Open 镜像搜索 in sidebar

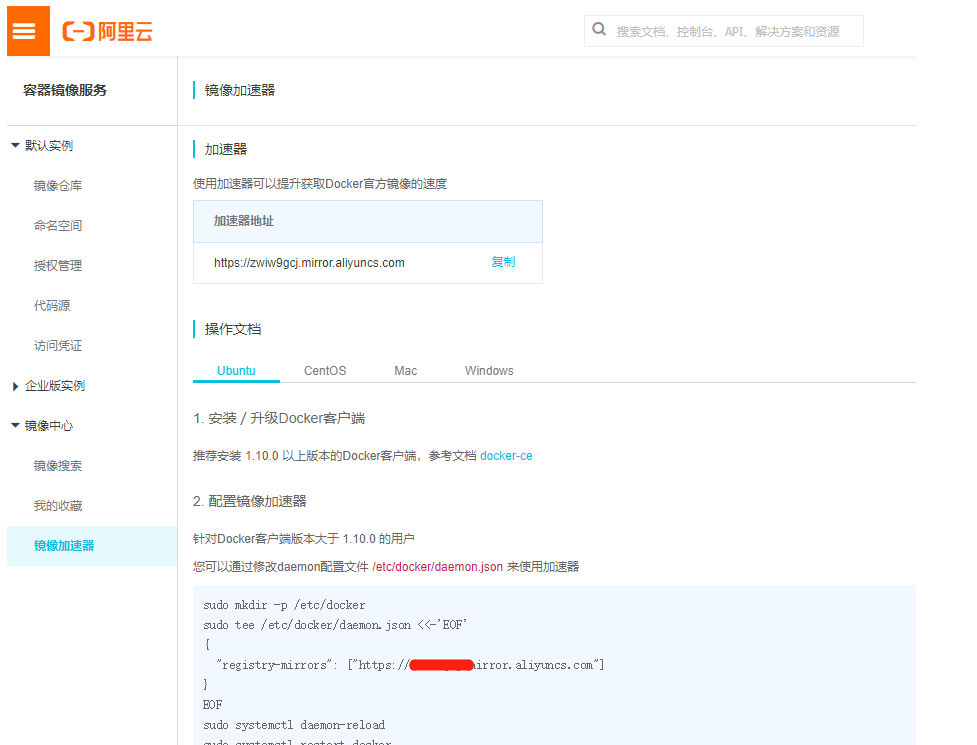(58, 466)
